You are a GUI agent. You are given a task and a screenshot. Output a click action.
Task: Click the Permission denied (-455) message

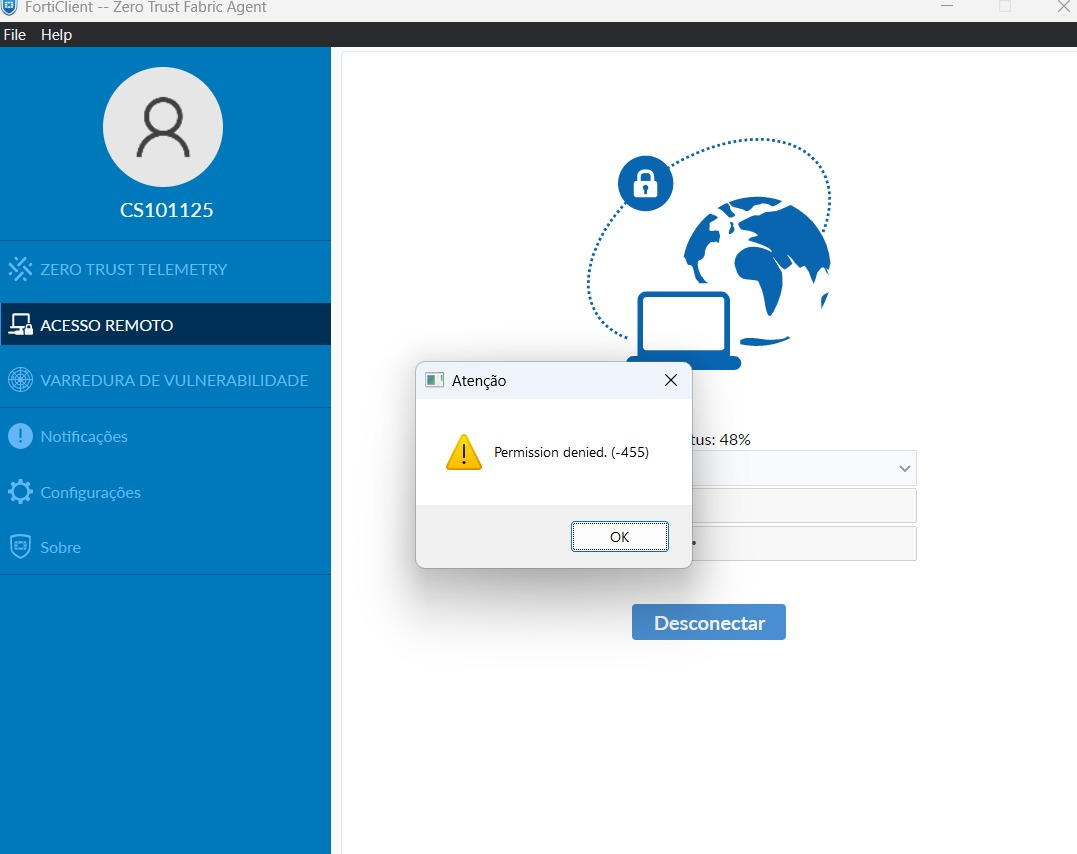click(571, 452)
